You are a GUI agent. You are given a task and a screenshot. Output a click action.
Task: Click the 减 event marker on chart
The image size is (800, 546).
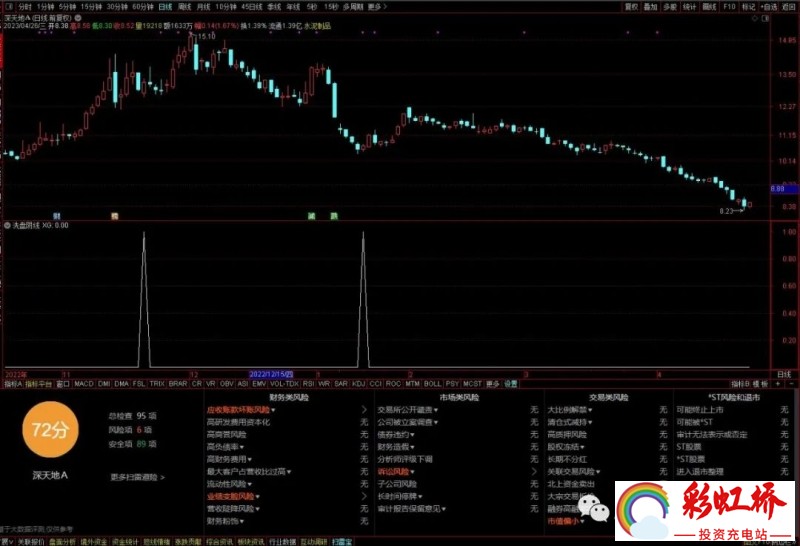point(311,215)
